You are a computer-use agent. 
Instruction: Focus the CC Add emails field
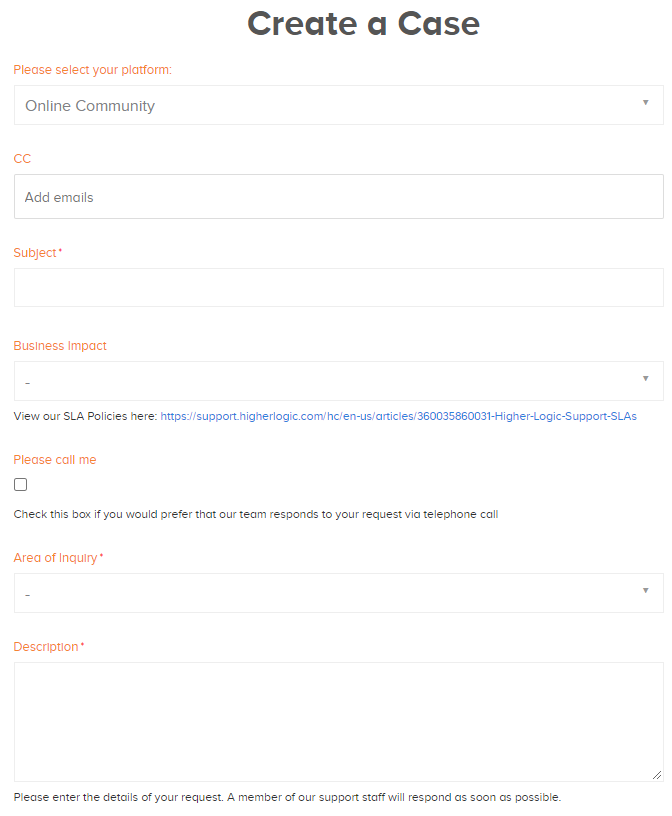click(x=338, y=197)
